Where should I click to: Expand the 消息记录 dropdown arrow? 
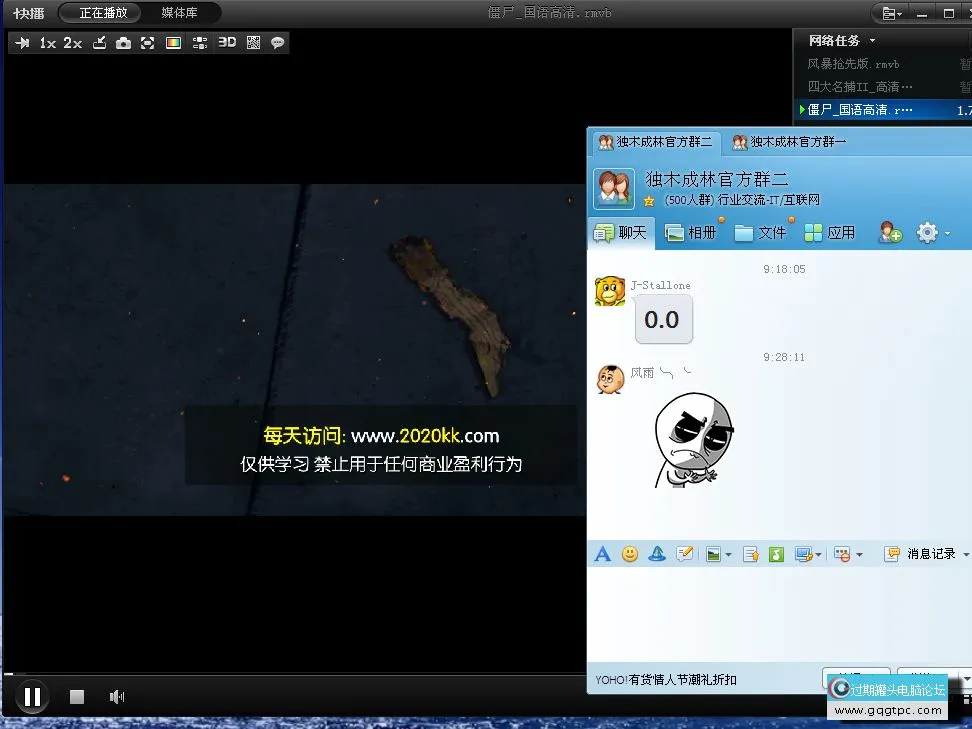963,553
